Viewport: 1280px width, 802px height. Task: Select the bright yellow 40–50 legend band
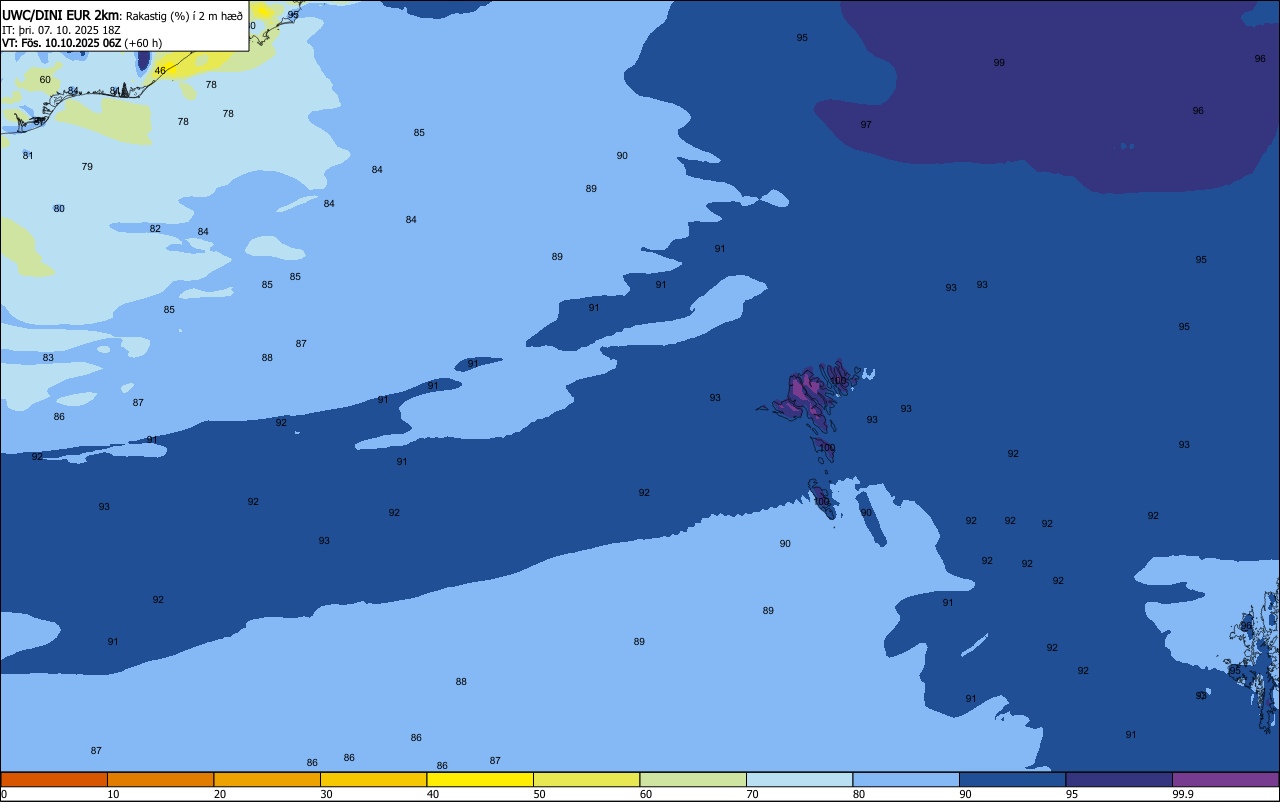480,779
